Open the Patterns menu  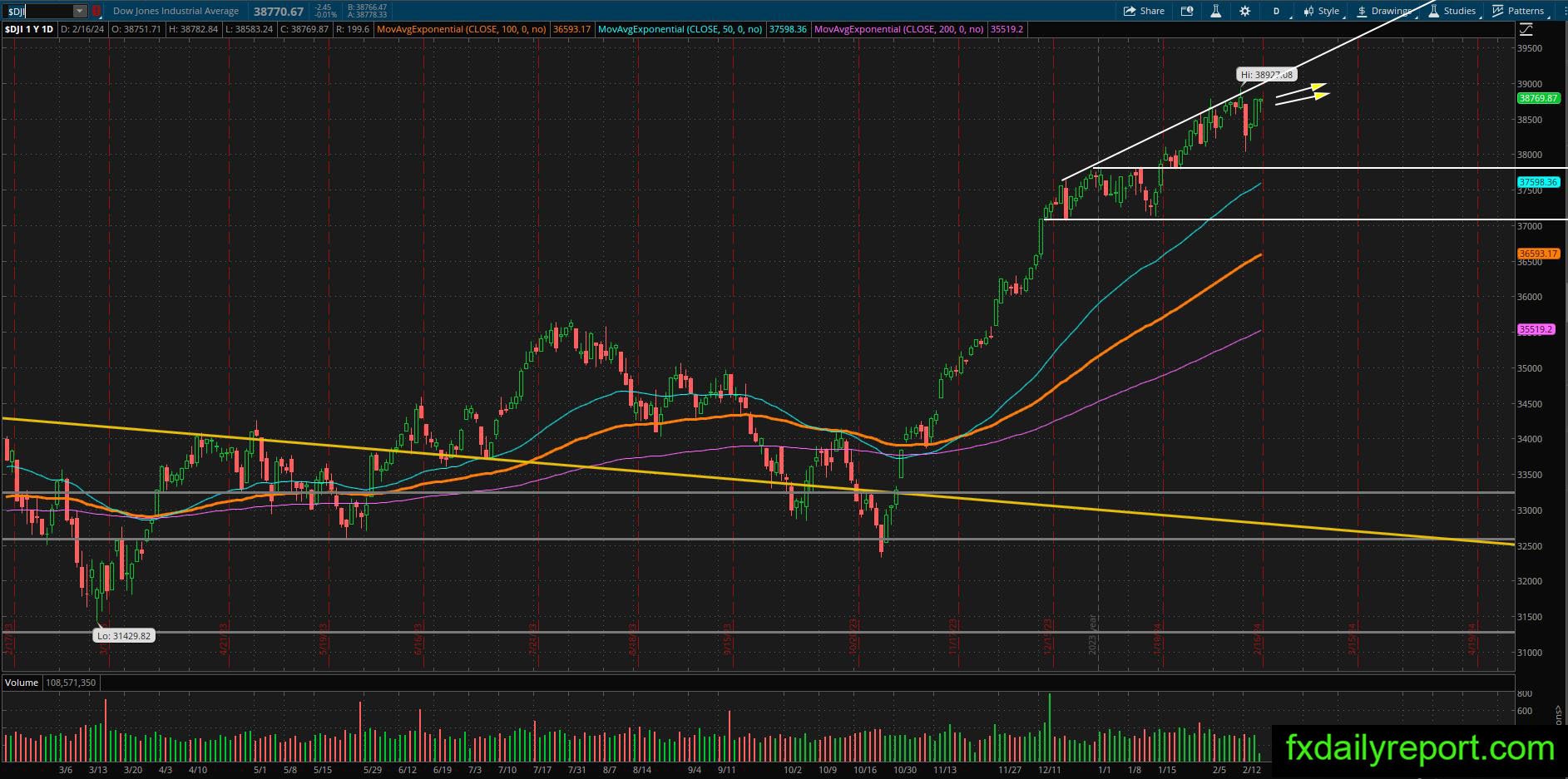pyautogui.click(x=1519, y=11)
